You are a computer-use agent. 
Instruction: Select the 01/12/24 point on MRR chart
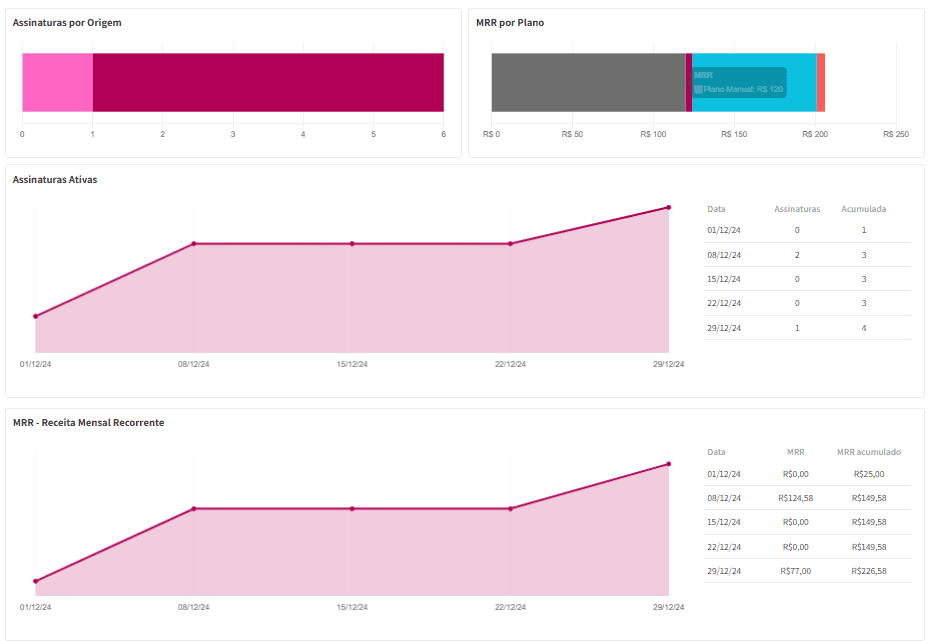pos(36,581)
